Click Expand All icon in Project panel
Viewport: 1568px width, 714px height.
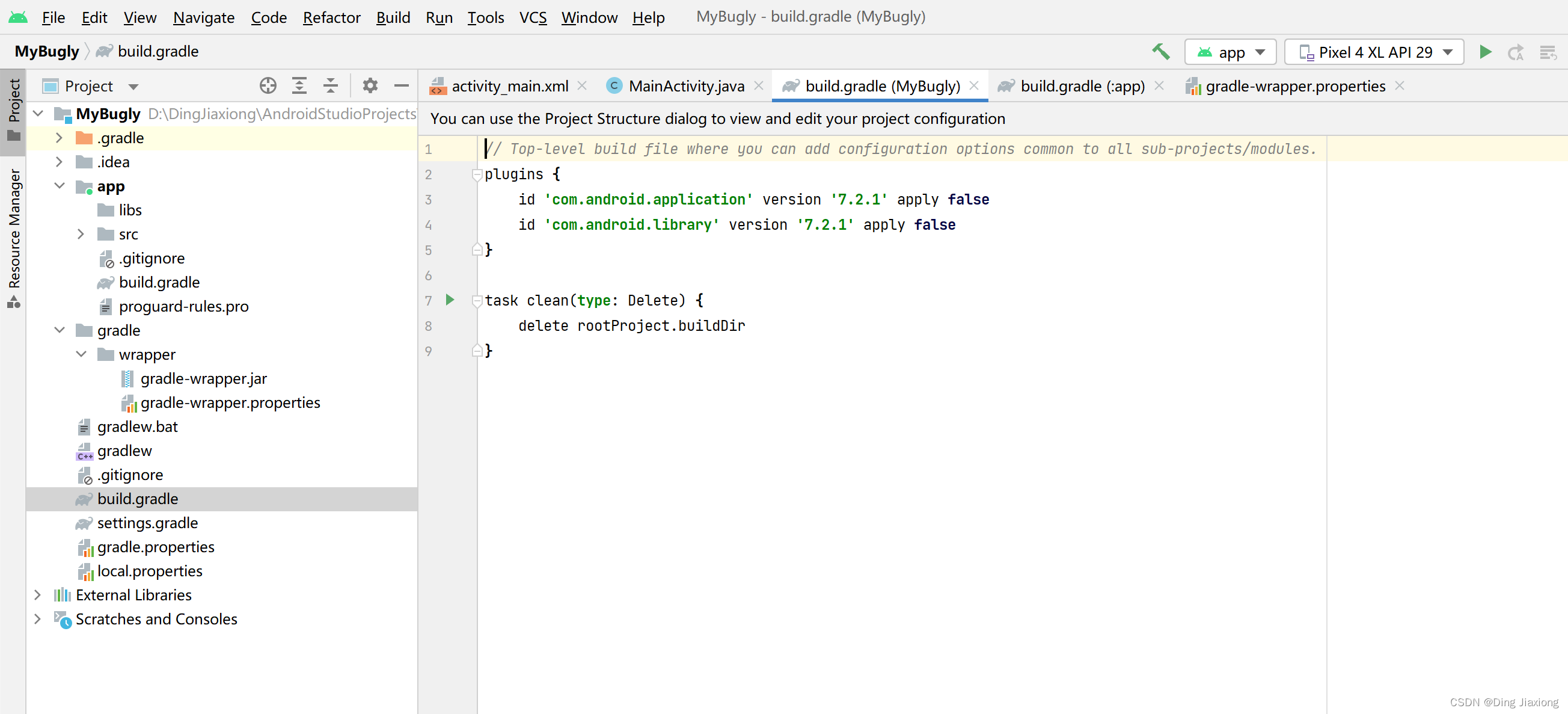click(299, 86)
